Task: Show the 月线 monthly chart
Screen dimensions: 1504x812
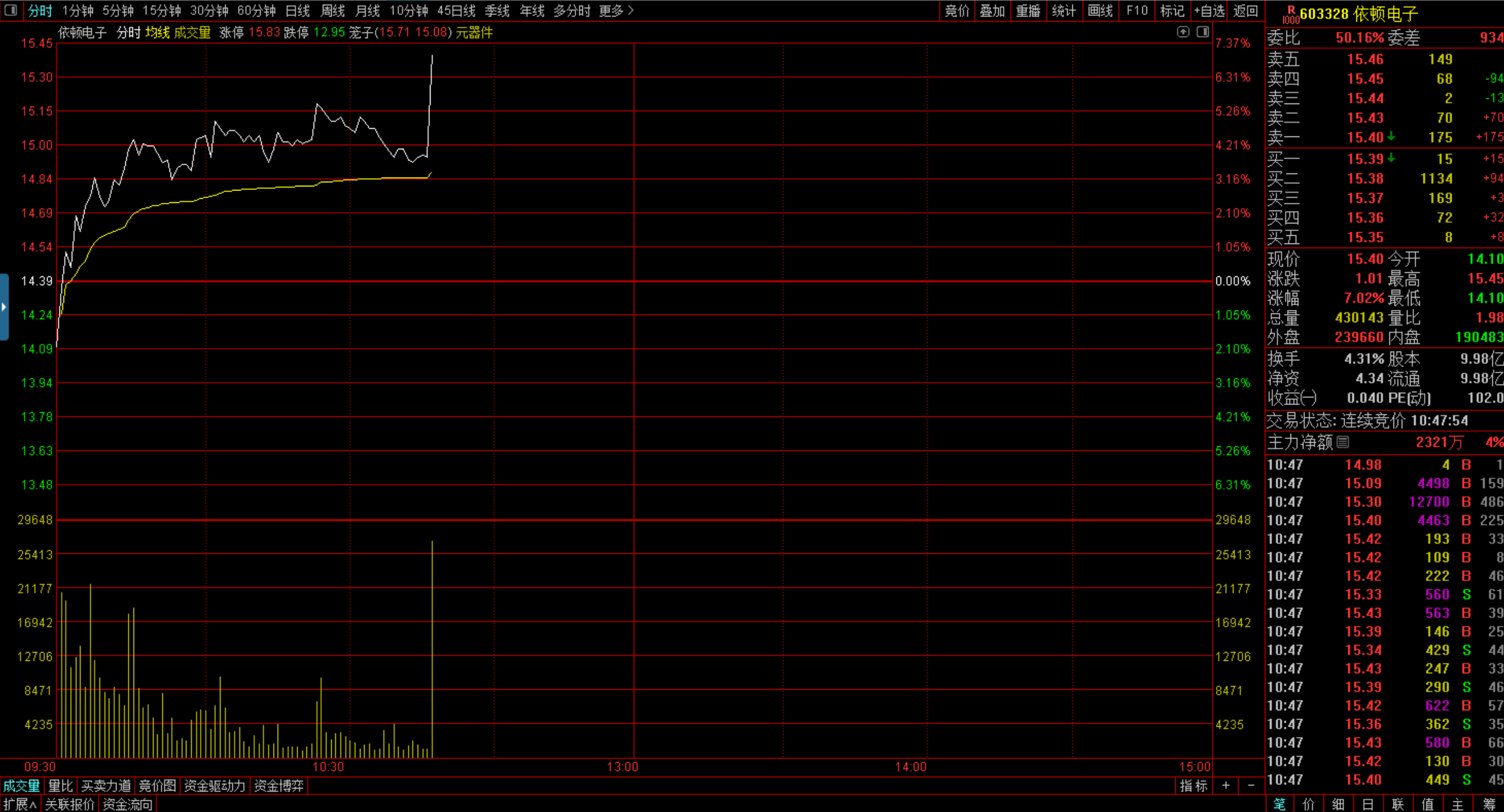Action: coord(368,11)
